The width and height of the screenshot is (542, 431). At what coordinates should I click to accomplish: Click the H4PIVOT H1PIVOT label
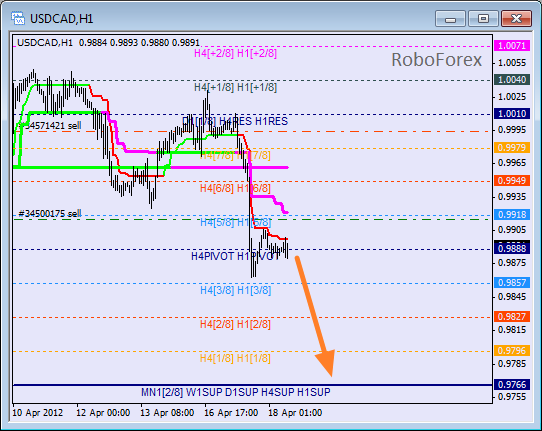point(235,256)
